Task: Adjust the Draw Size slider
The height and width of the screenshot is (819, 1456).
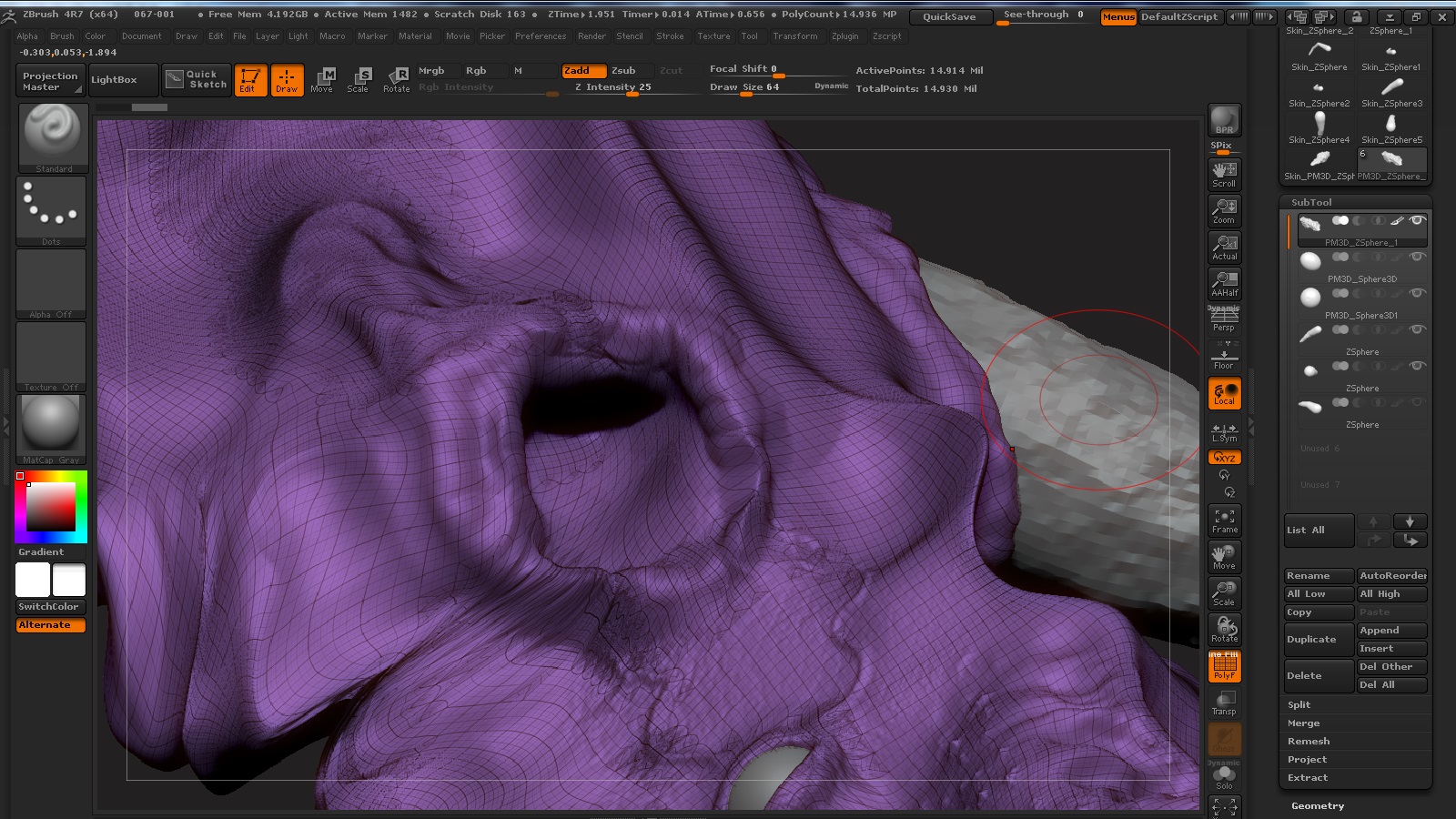Action: (779, 87)
